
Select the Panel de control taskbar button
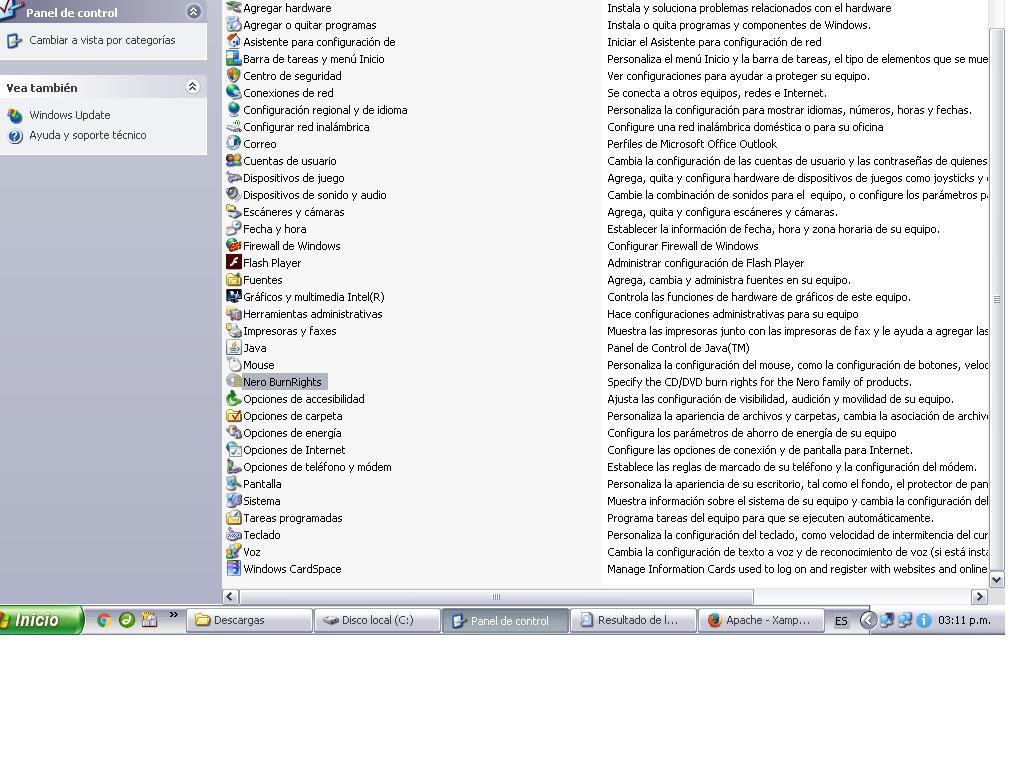click(505, 620)
